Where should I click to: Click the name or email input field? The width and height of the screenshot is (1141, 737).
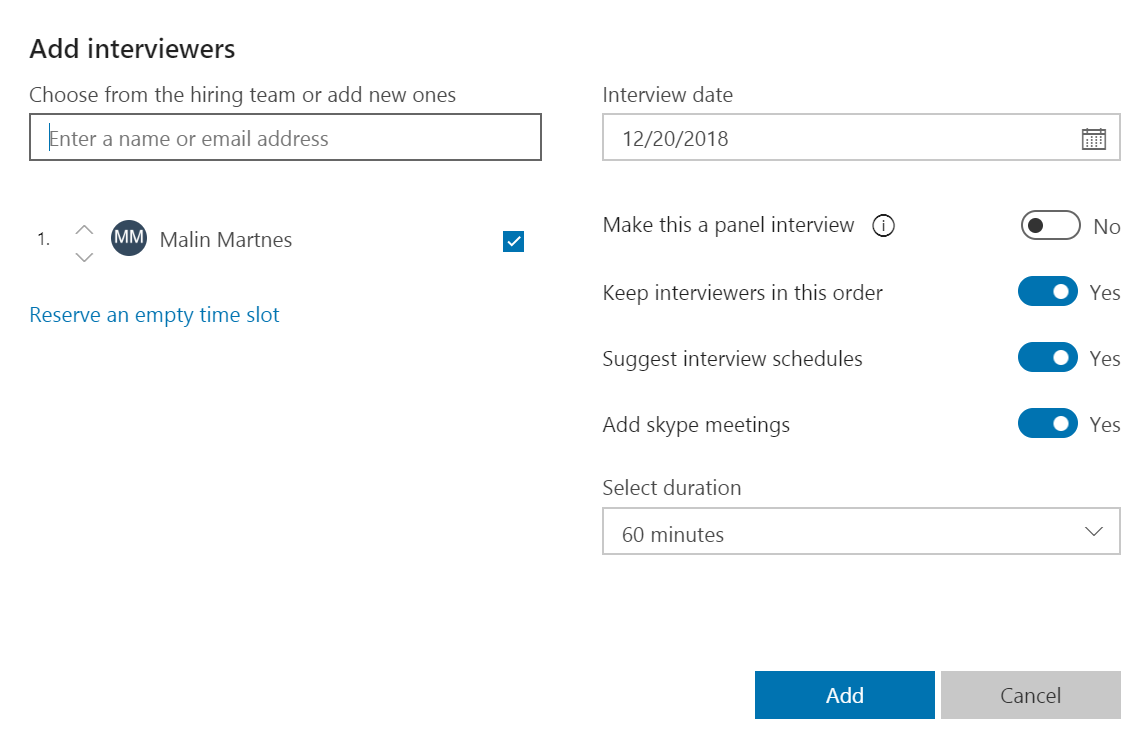pos(285,137)
